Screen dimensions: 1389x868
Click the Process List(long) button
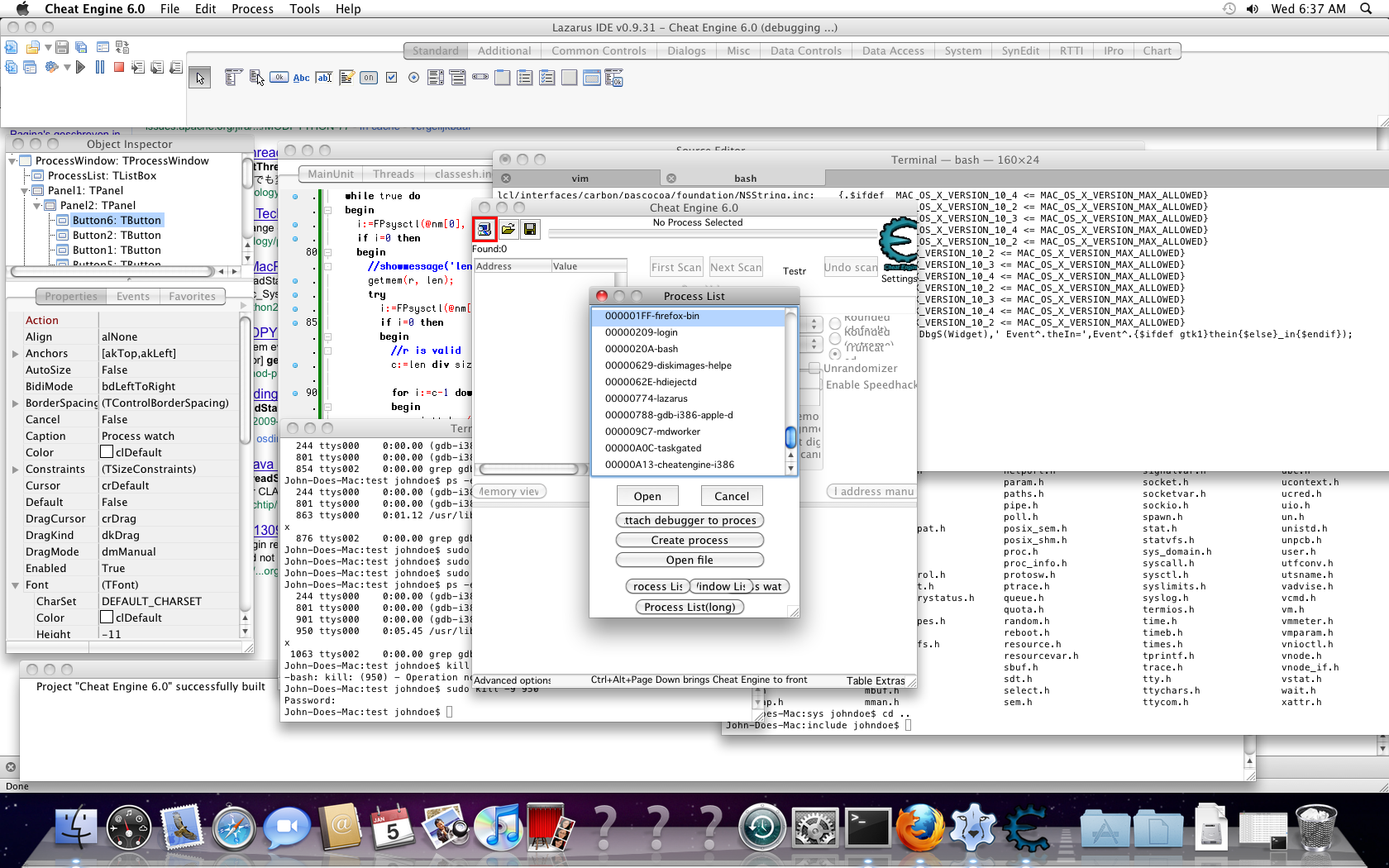[690, 607]
